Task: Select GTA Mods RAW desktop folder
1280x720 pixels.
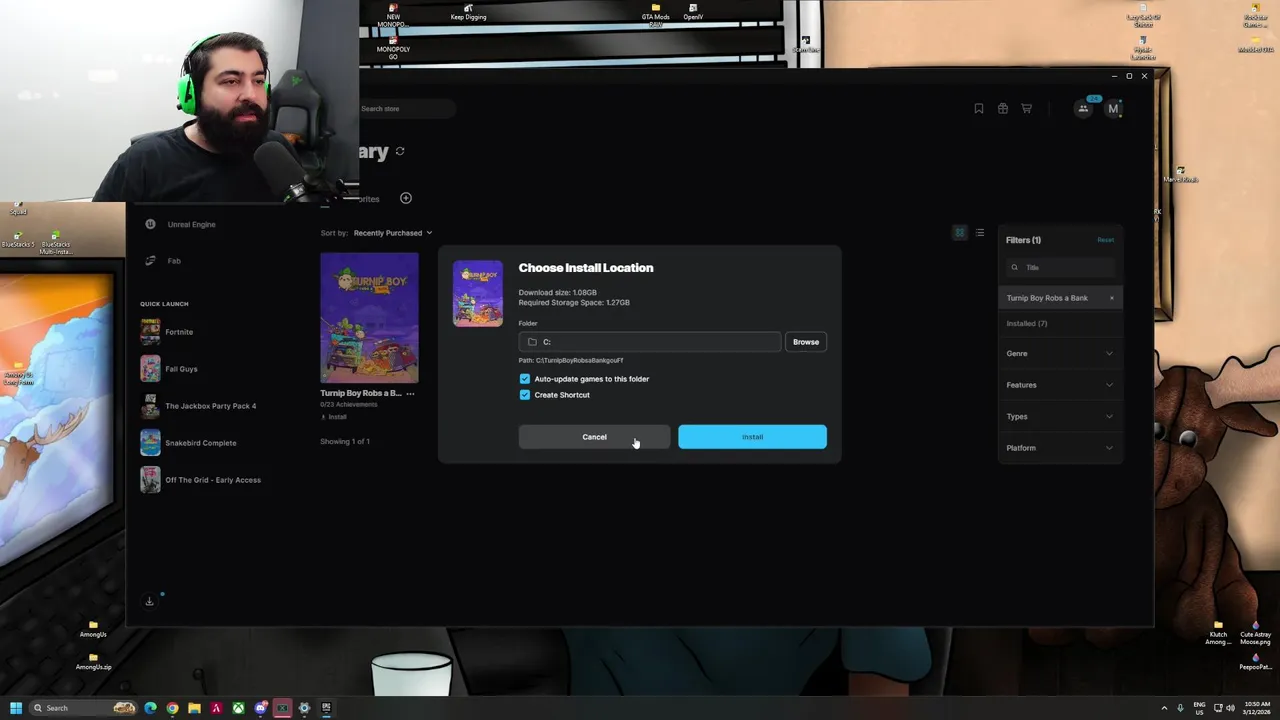Action: 656,14
